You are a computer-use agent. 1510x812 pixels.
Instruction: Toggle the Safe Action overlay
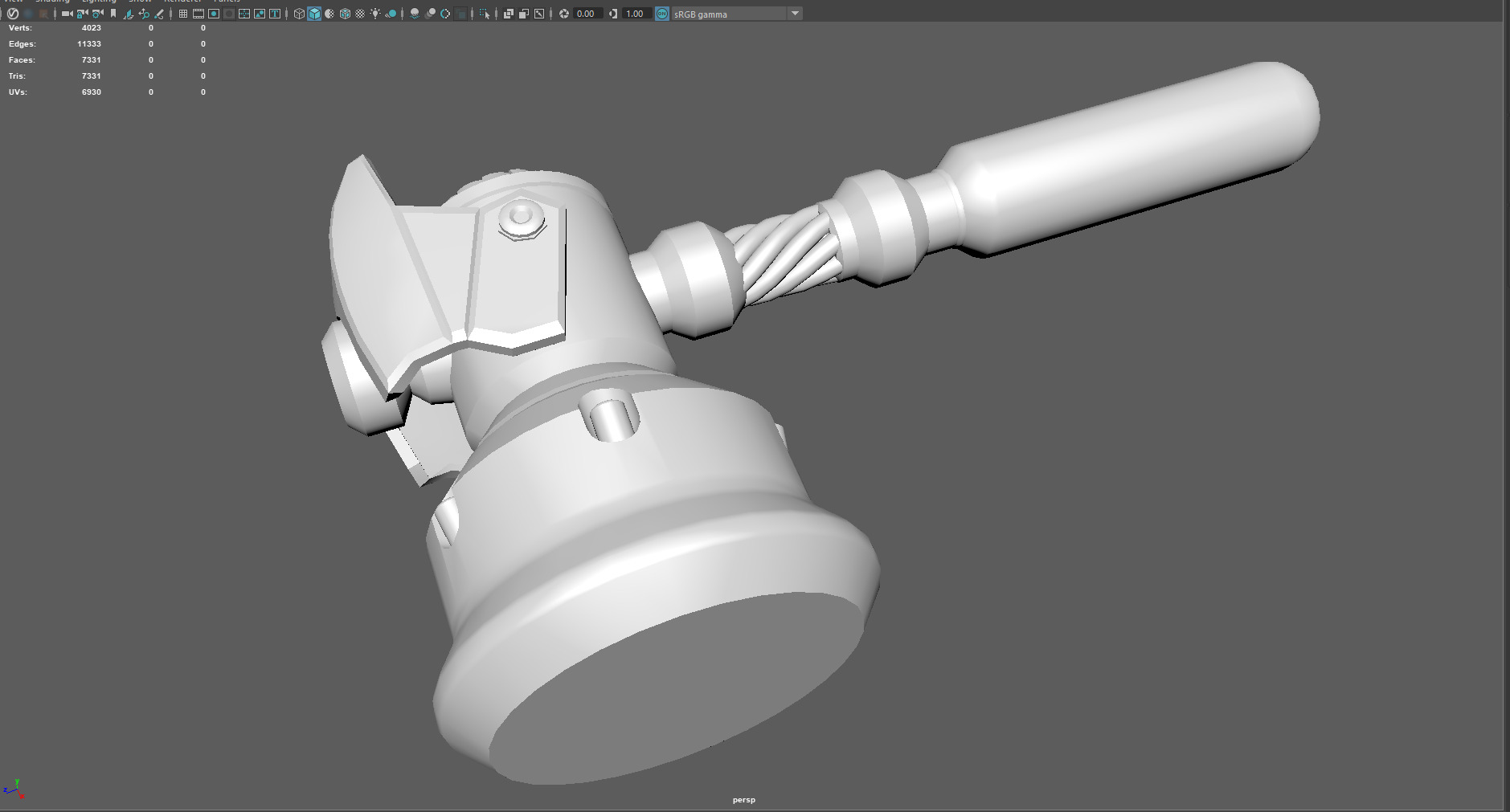[260, 14]
